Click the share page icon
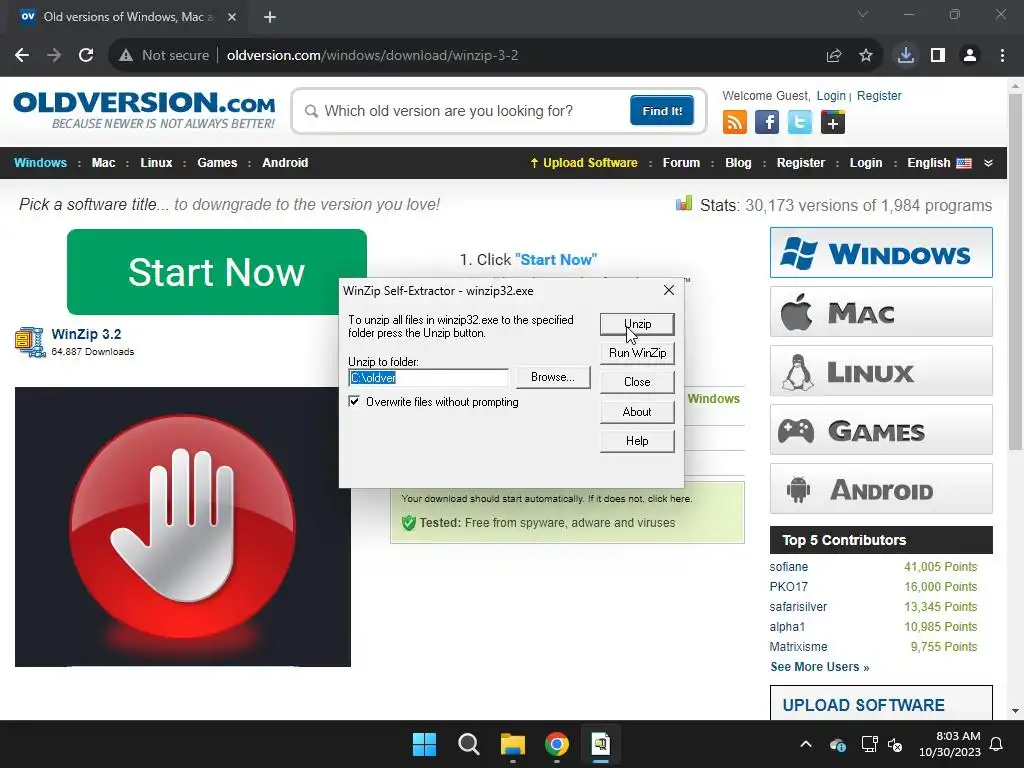Screen dimensions: 1024x768 pos(834,56)
